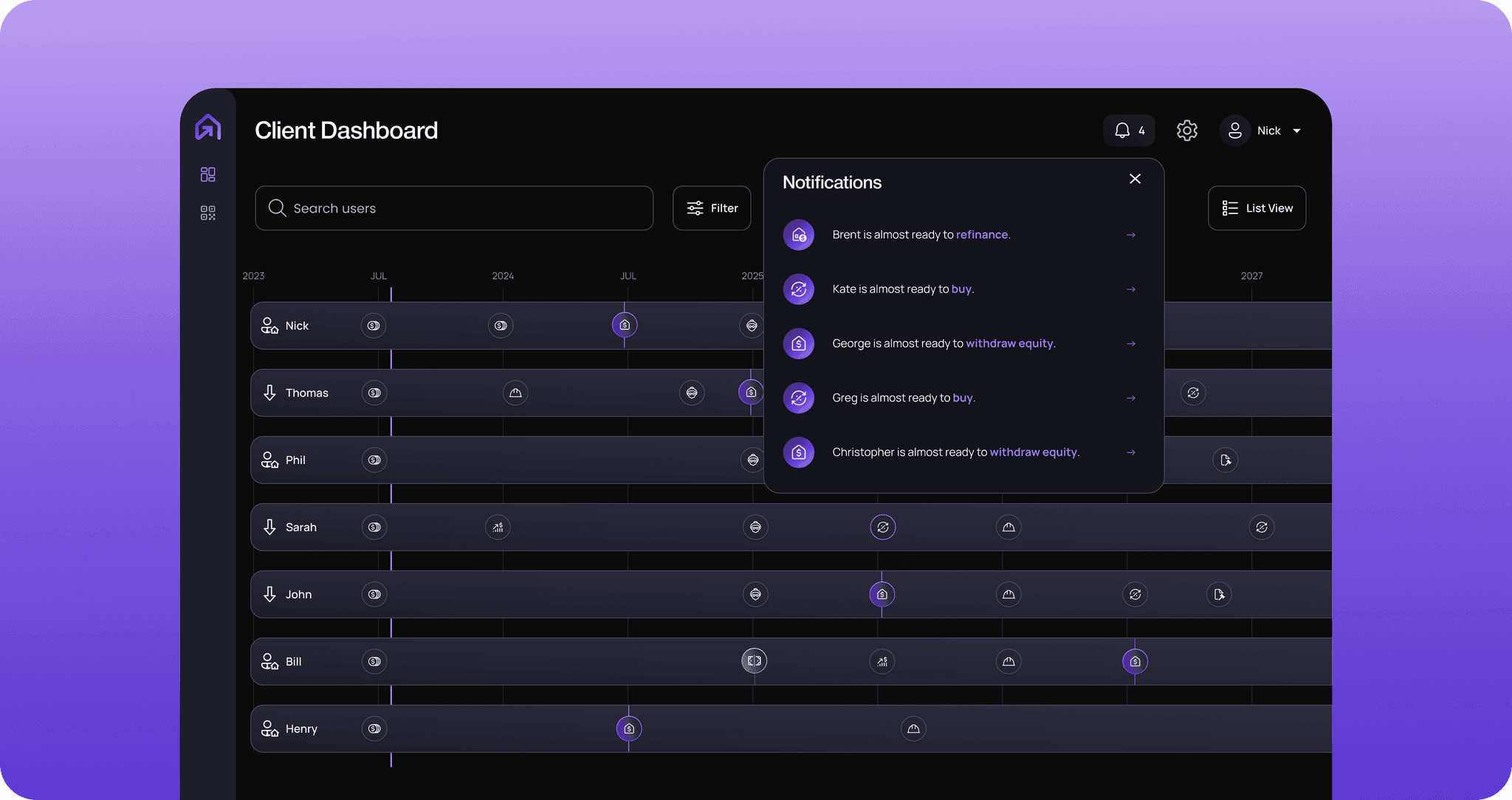Open the Filter options
1512x800 pixels.
pos(712,208)
